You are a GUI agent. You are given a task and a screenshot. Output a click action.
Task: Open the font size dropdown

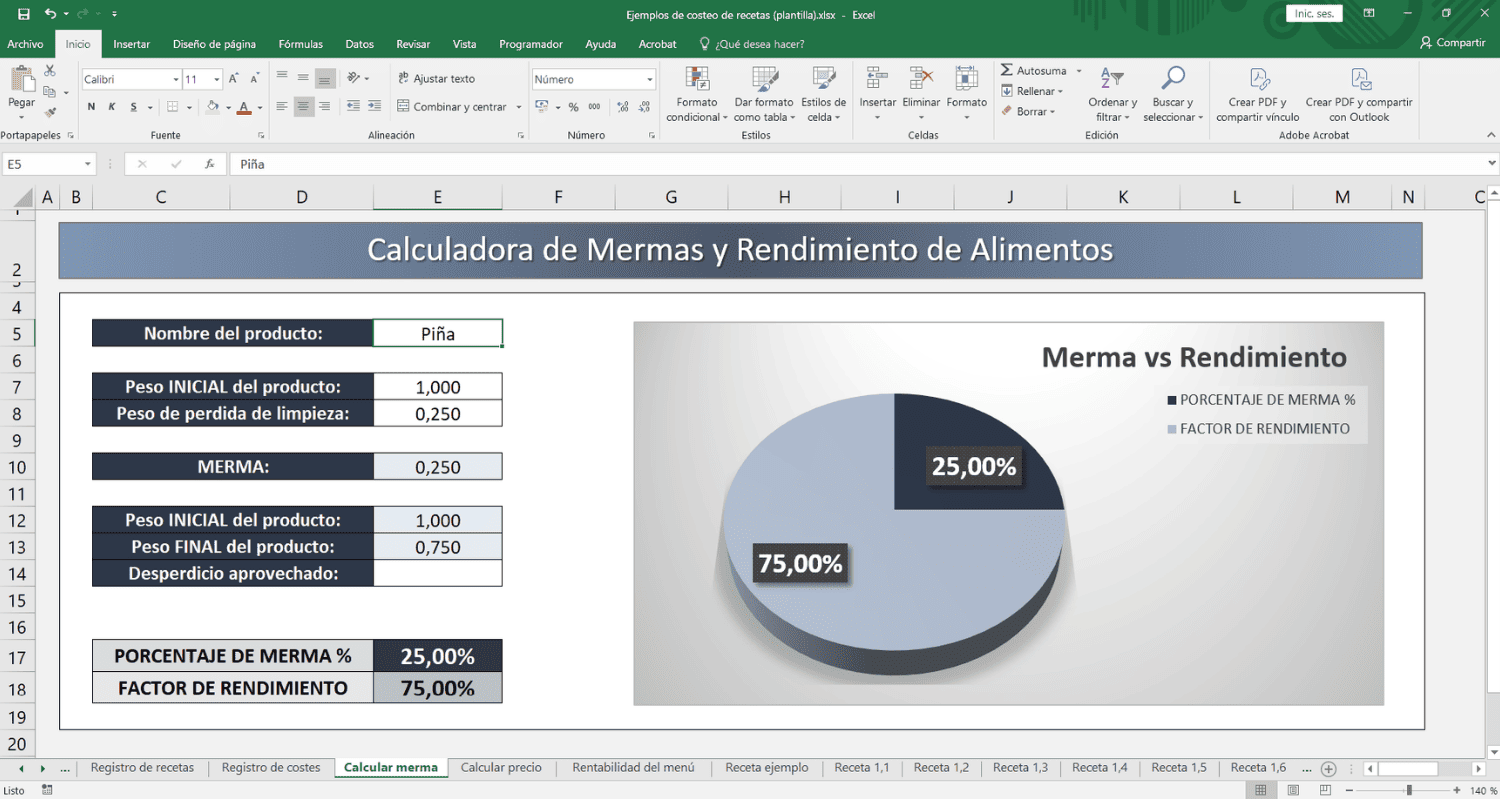pyautogui.click(x=217, y=79)
